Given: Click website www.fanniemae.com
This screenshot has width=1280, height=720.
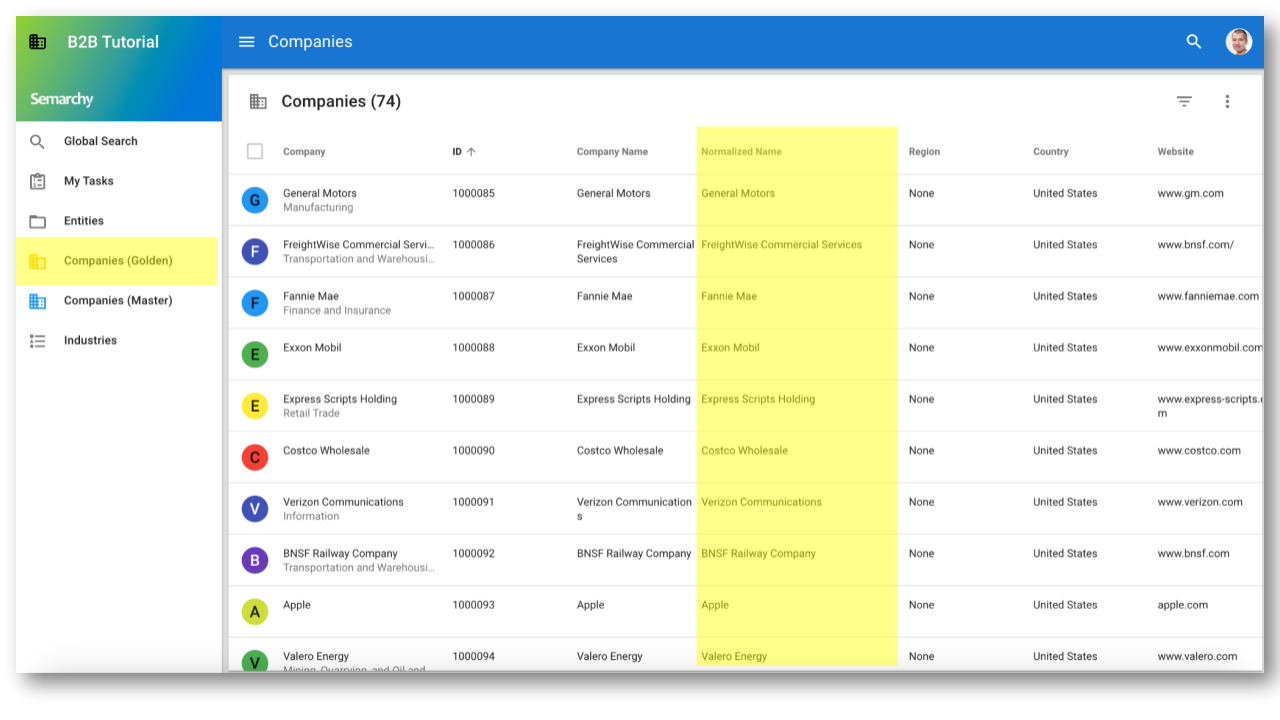Looking at the screenshot, I should coord(1208,297).
